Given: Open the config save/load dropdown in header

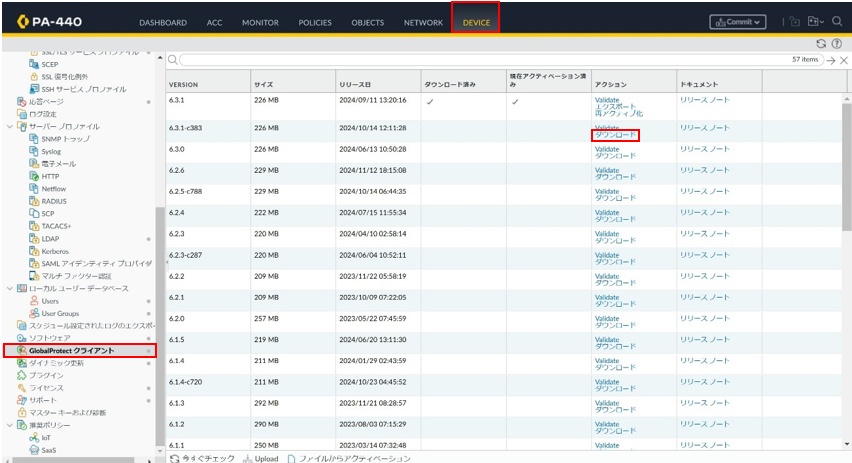Looking at the screenshot, I should (x=816, y=22).
